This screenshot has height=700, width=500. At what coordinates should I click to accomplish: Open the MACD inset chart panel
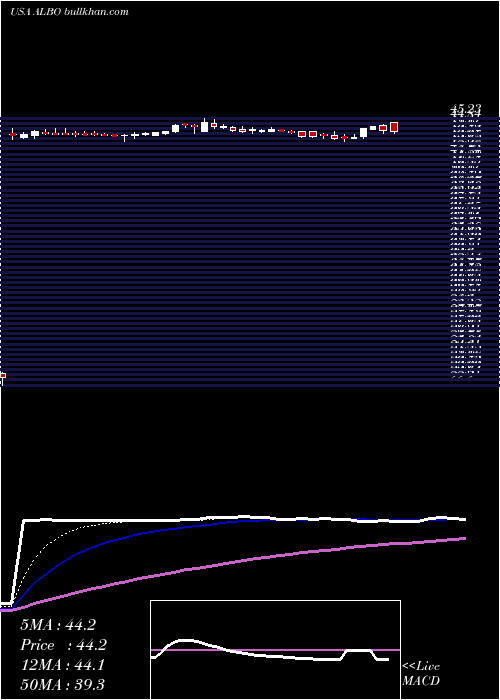tap(275, 650)
